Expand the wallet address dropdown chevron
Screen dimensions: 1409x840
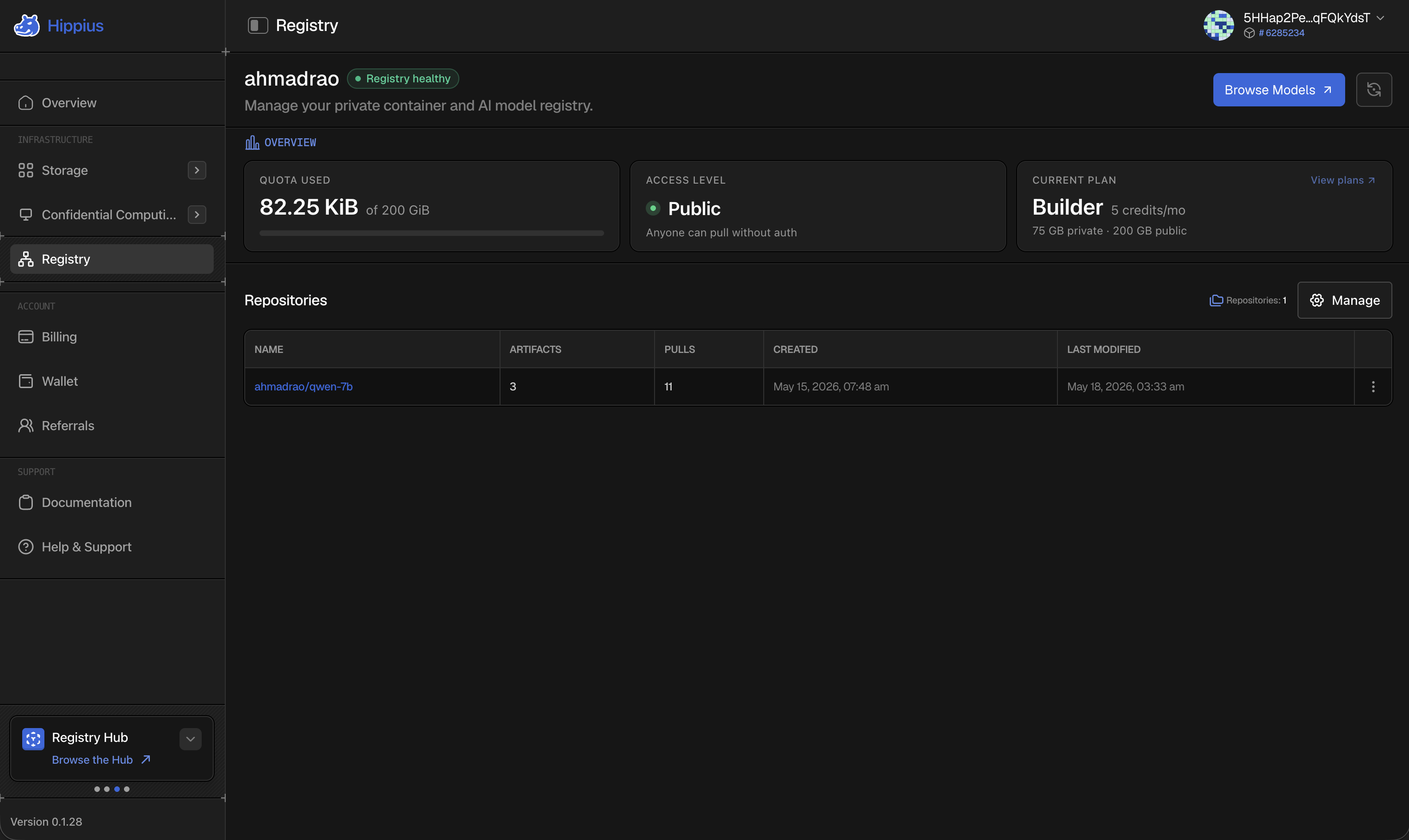(1381, 18)
